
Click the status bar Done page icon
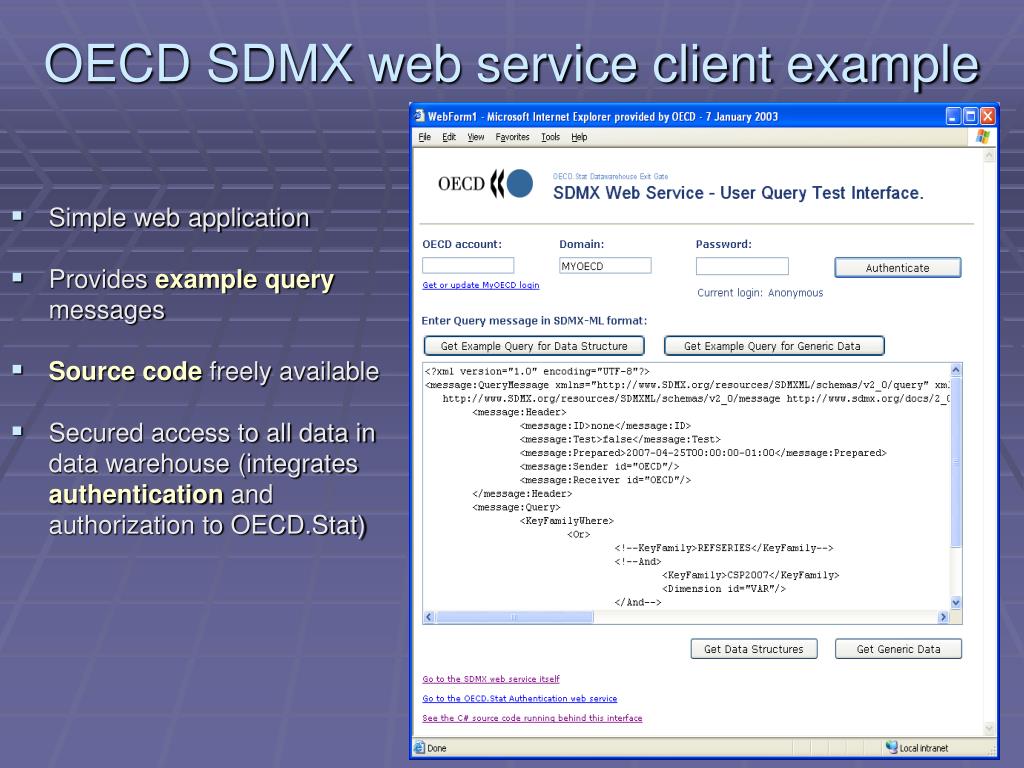tap(419, 748)
